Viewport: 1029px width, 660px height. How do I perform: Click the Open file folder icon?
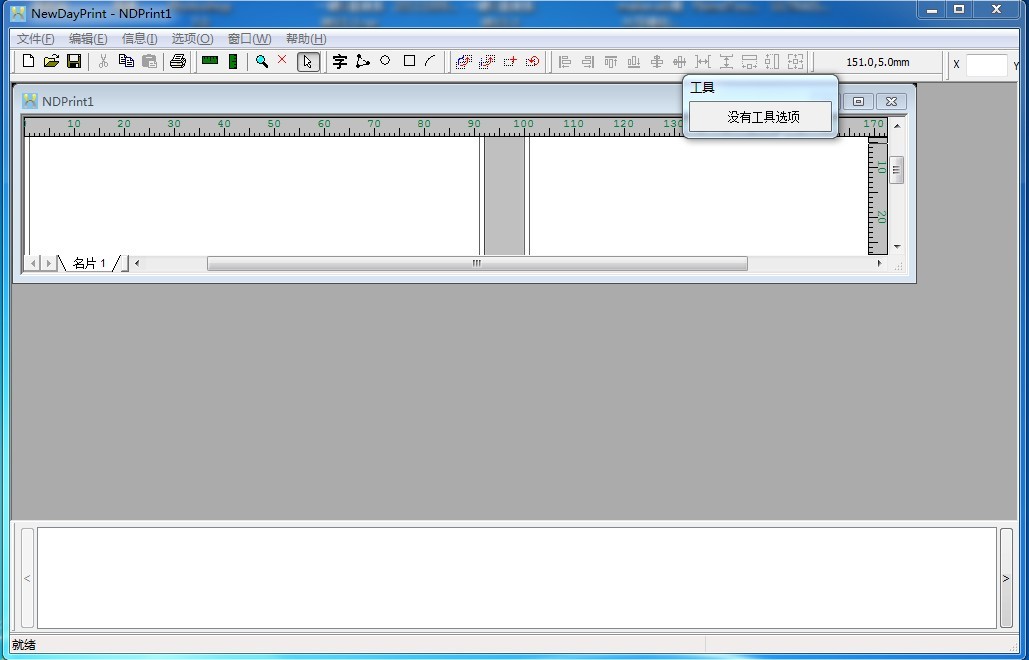tap(51, 61)
